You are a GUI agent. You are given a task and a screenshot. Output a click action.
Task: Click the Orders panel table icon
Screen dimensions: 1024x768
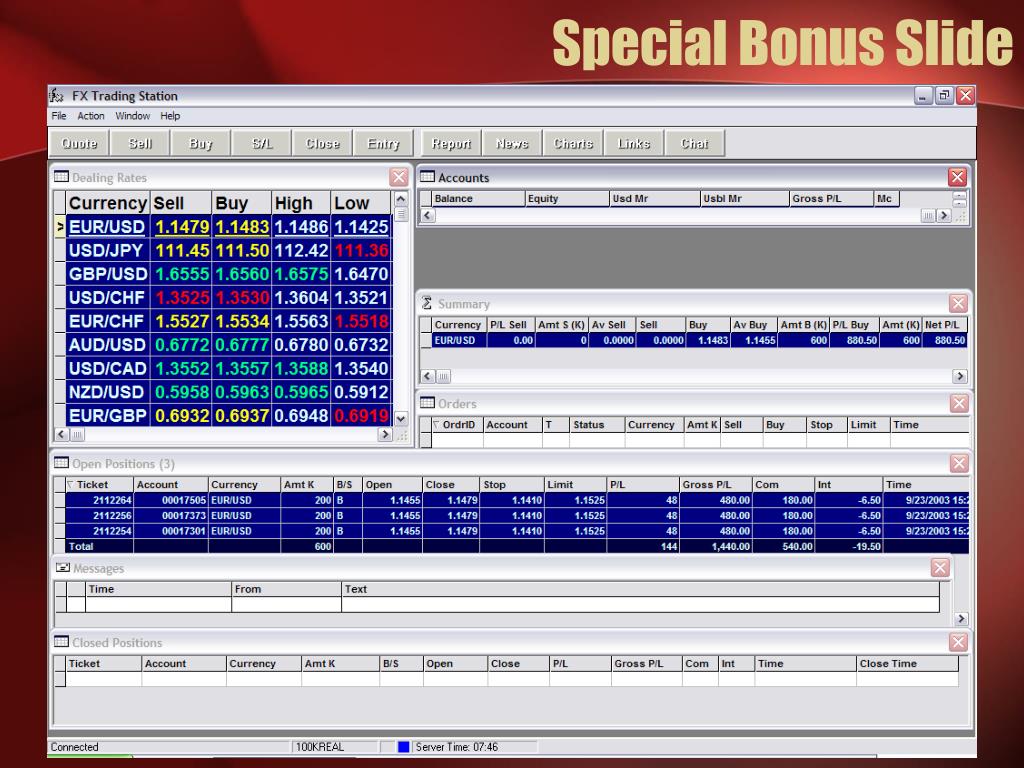(427, 402)
